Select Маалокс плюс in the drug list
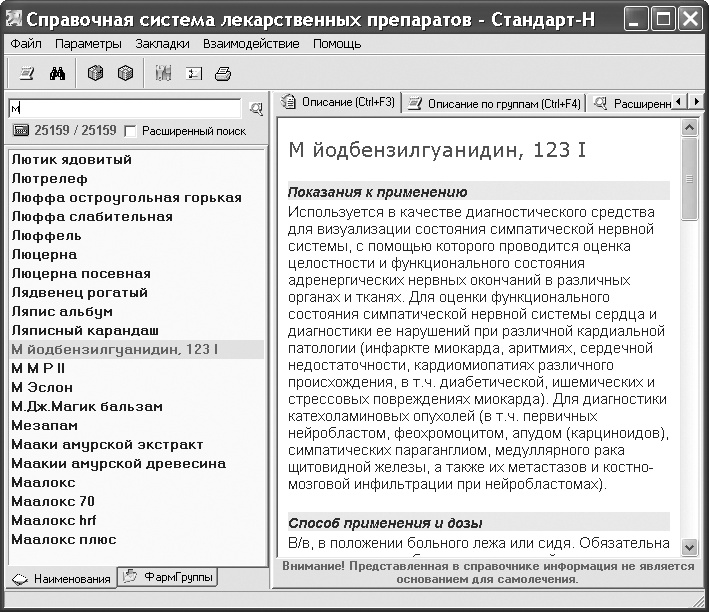Image resolution: width=709 pixels, height=612 pixels. [63, 539]
